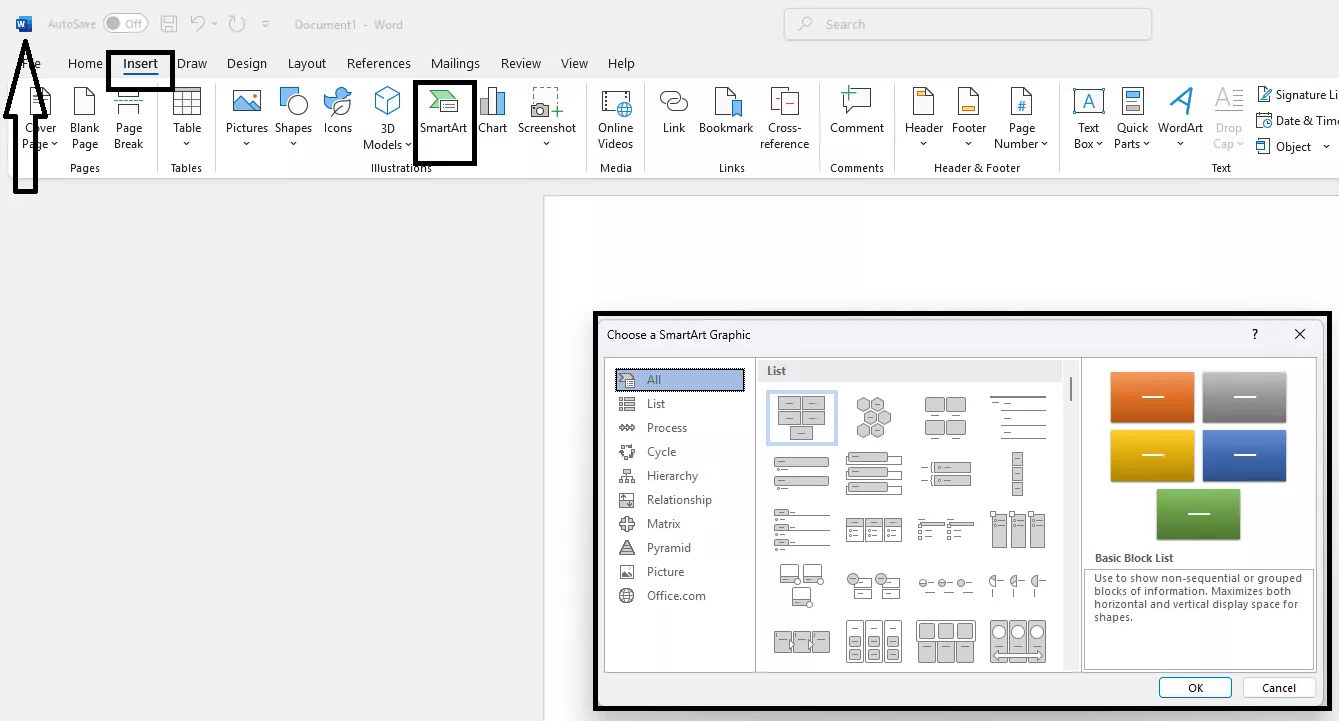Select the Relationship category
Viewport: 1339px width, 721px height.
pyautogui.click(x=680, y=500)
